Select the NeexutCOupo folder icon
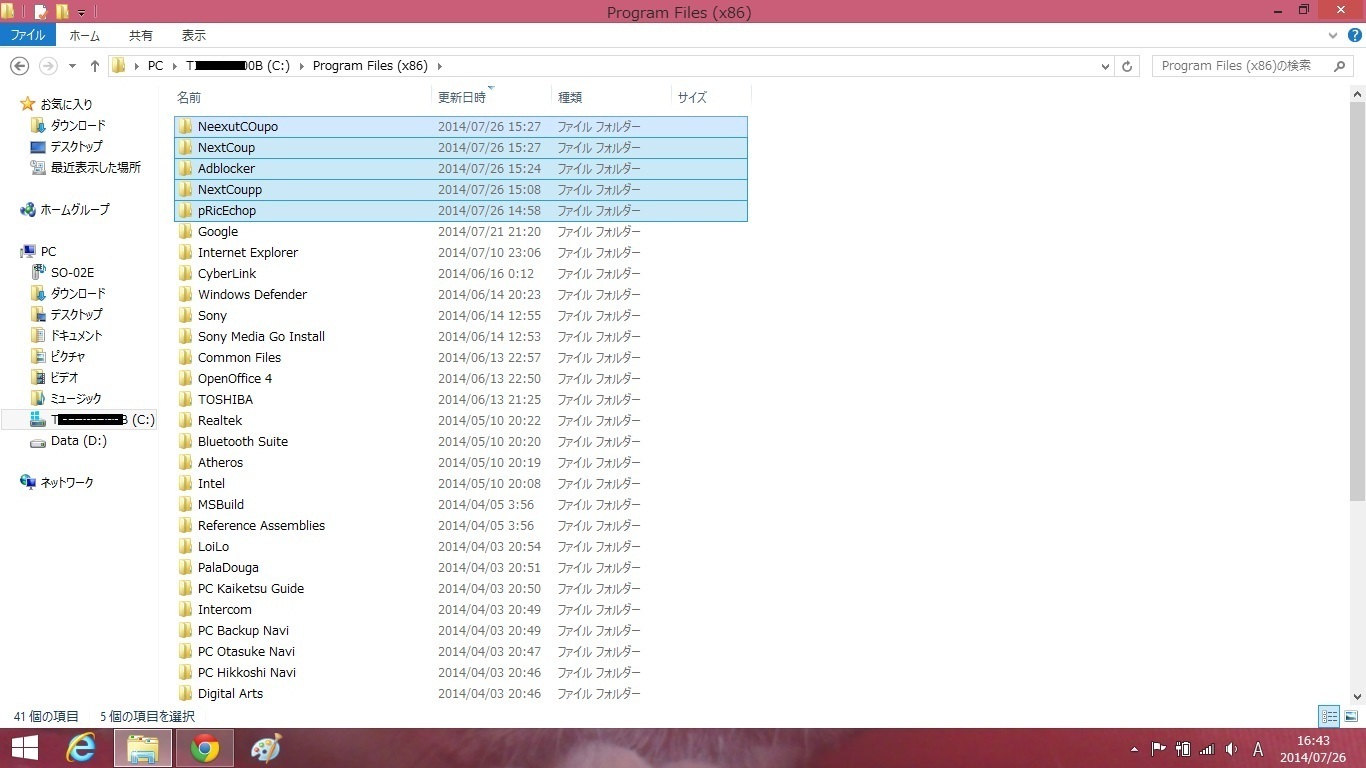 point(185,127)
